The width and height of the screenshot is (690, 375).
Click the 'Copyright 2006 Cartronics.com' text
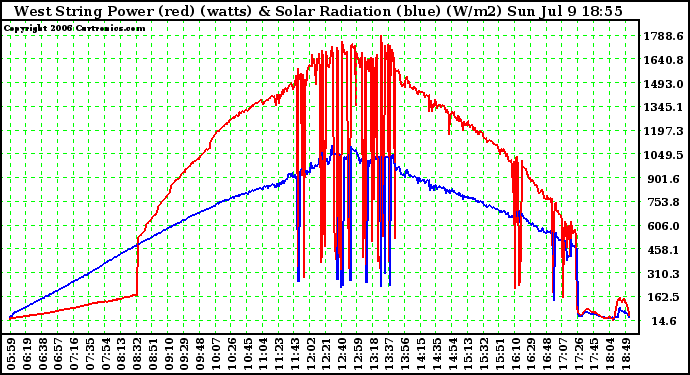(74, 29)
